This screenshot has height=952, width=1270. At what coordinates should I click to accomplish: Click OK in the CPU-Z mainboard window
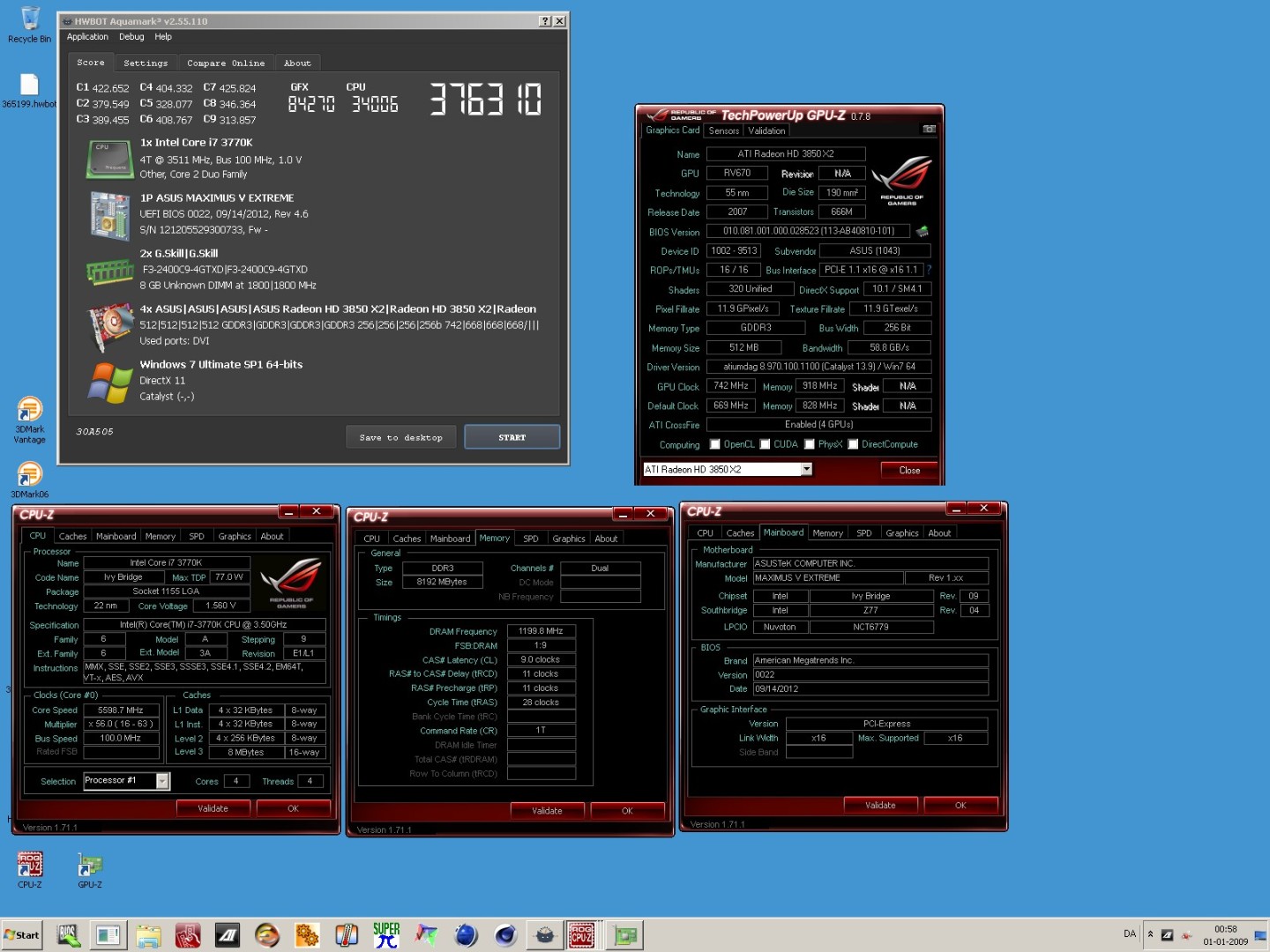960,805
